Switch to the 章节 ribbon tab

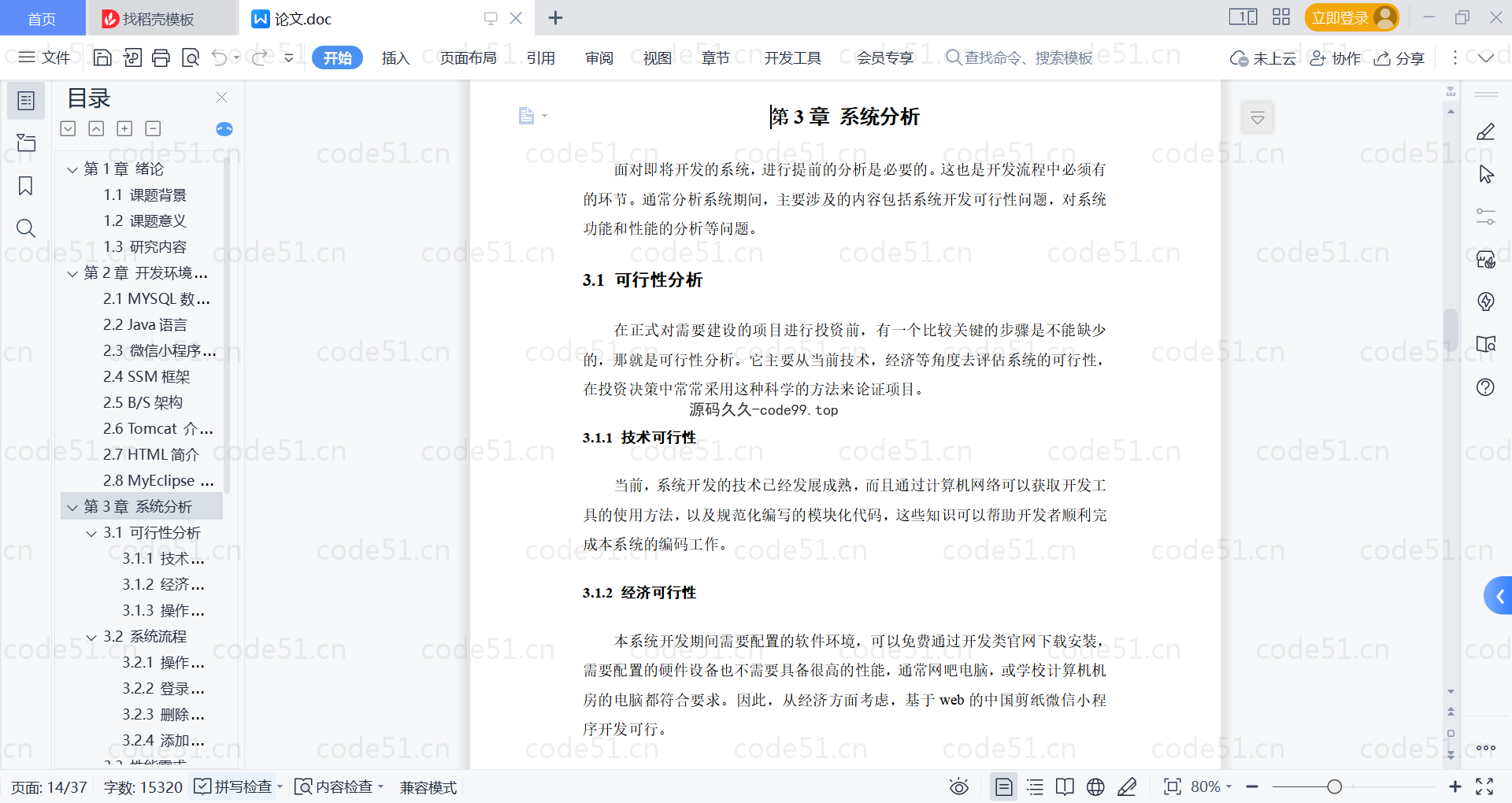pos(716,57)
